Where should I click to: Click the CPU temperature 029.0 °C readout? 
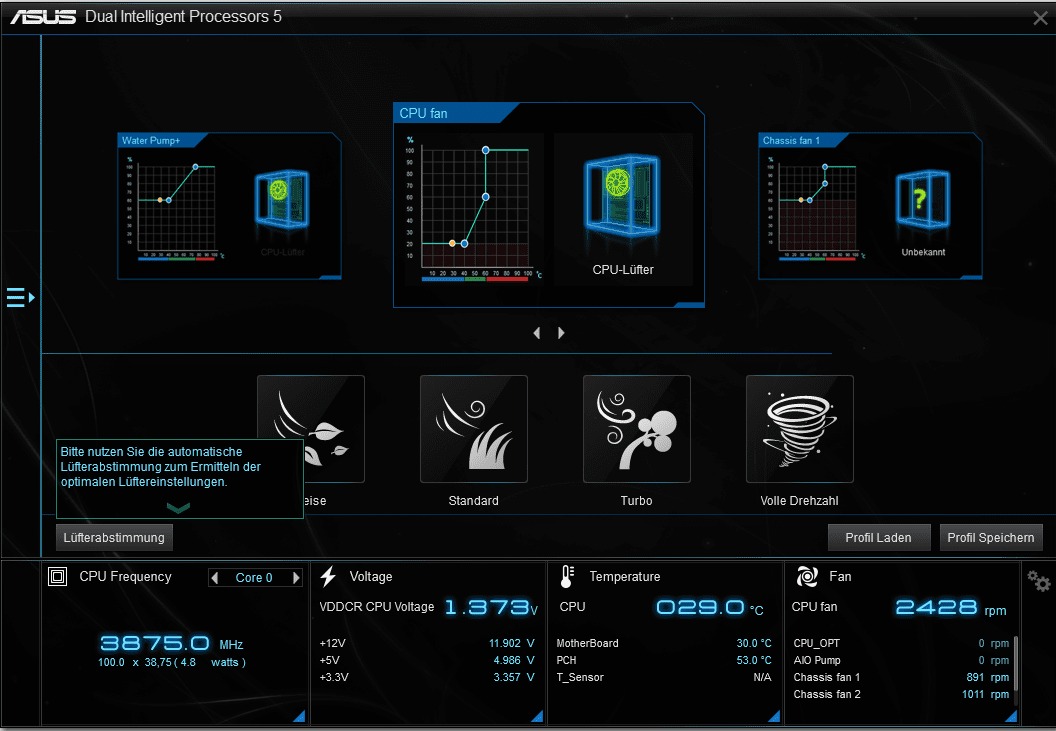710,608
